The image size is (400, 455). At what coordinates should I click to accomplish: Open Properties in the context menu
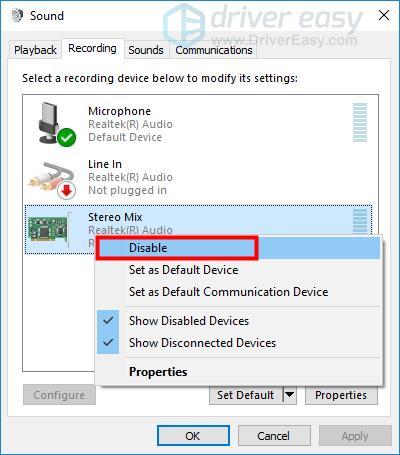tap(158, 372)
